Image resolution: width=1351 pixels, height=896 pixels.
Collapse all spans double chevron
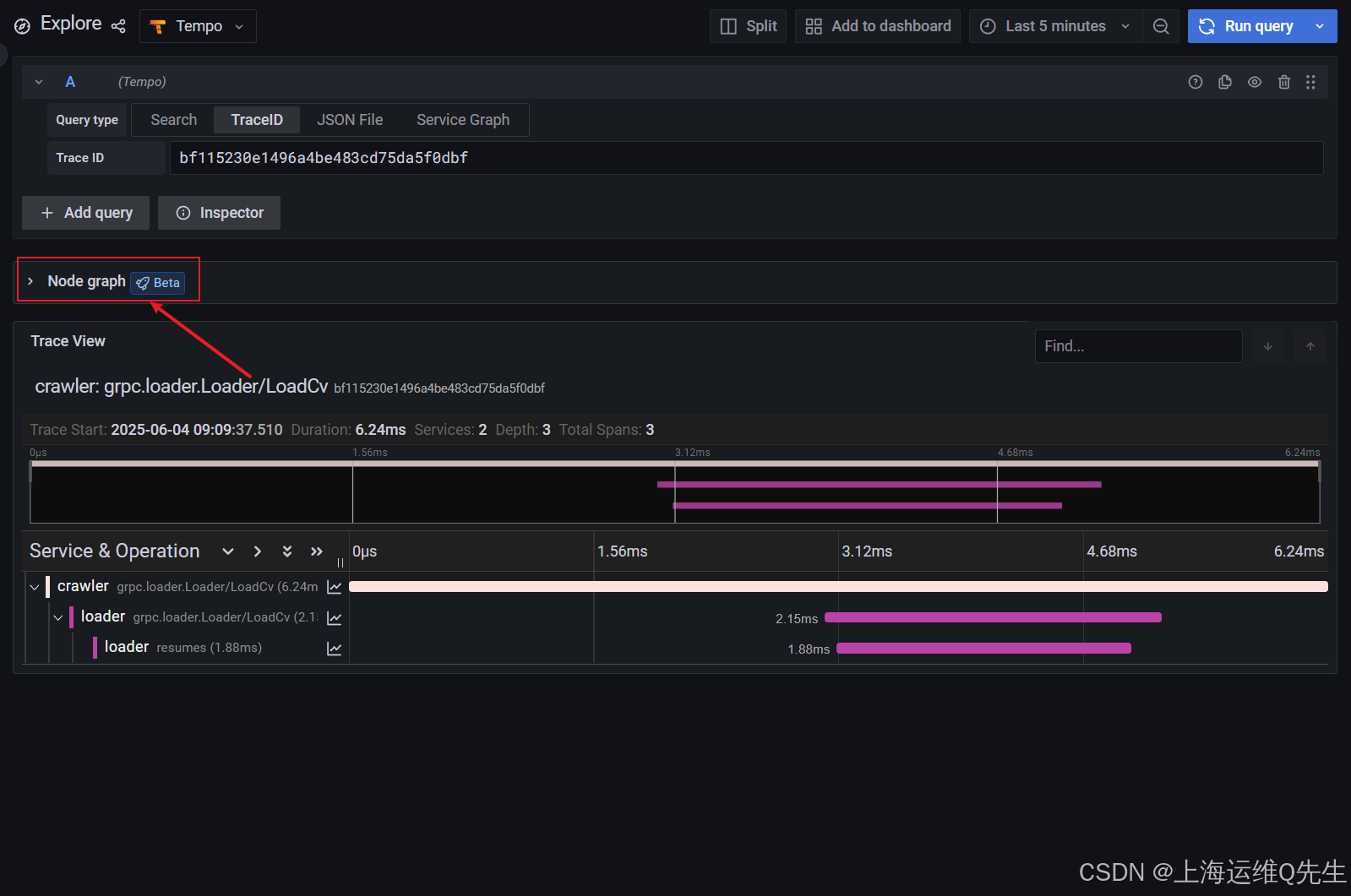coord(317,551)
